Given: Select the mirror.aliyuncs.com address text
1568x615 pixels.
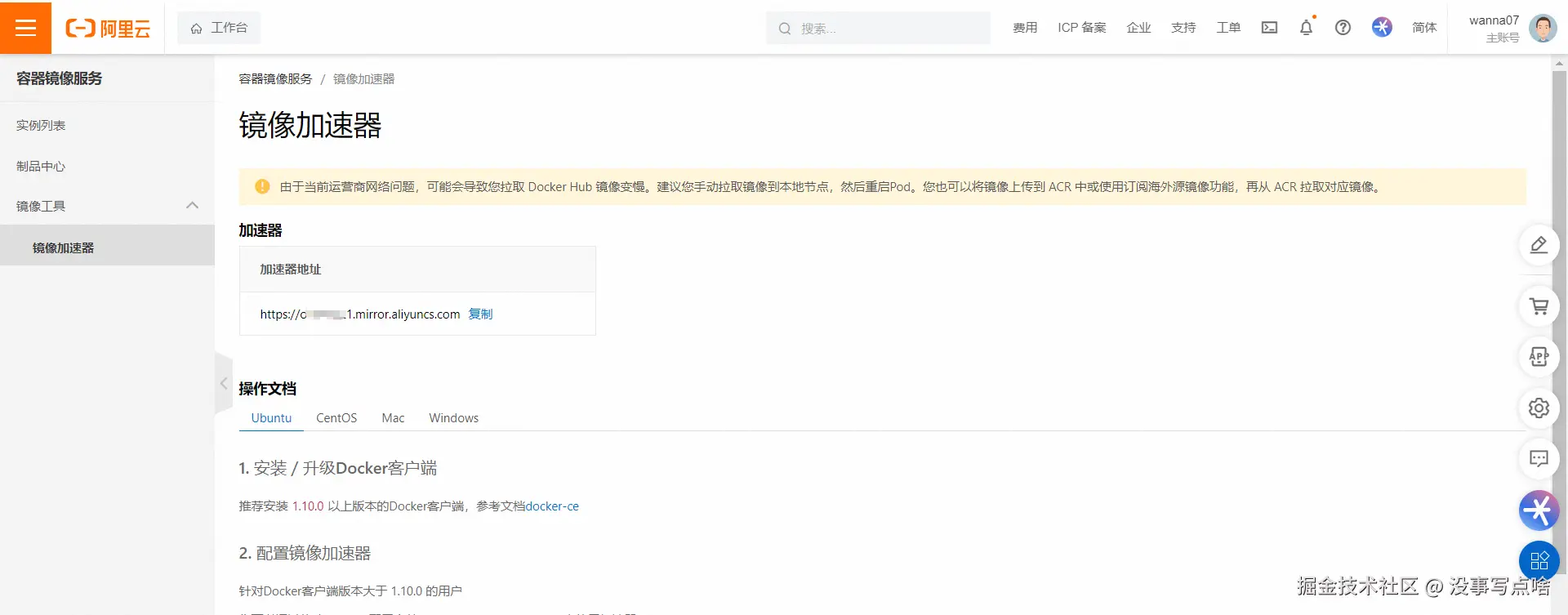Looking at the screenshot, I should [x=360, y=314].
